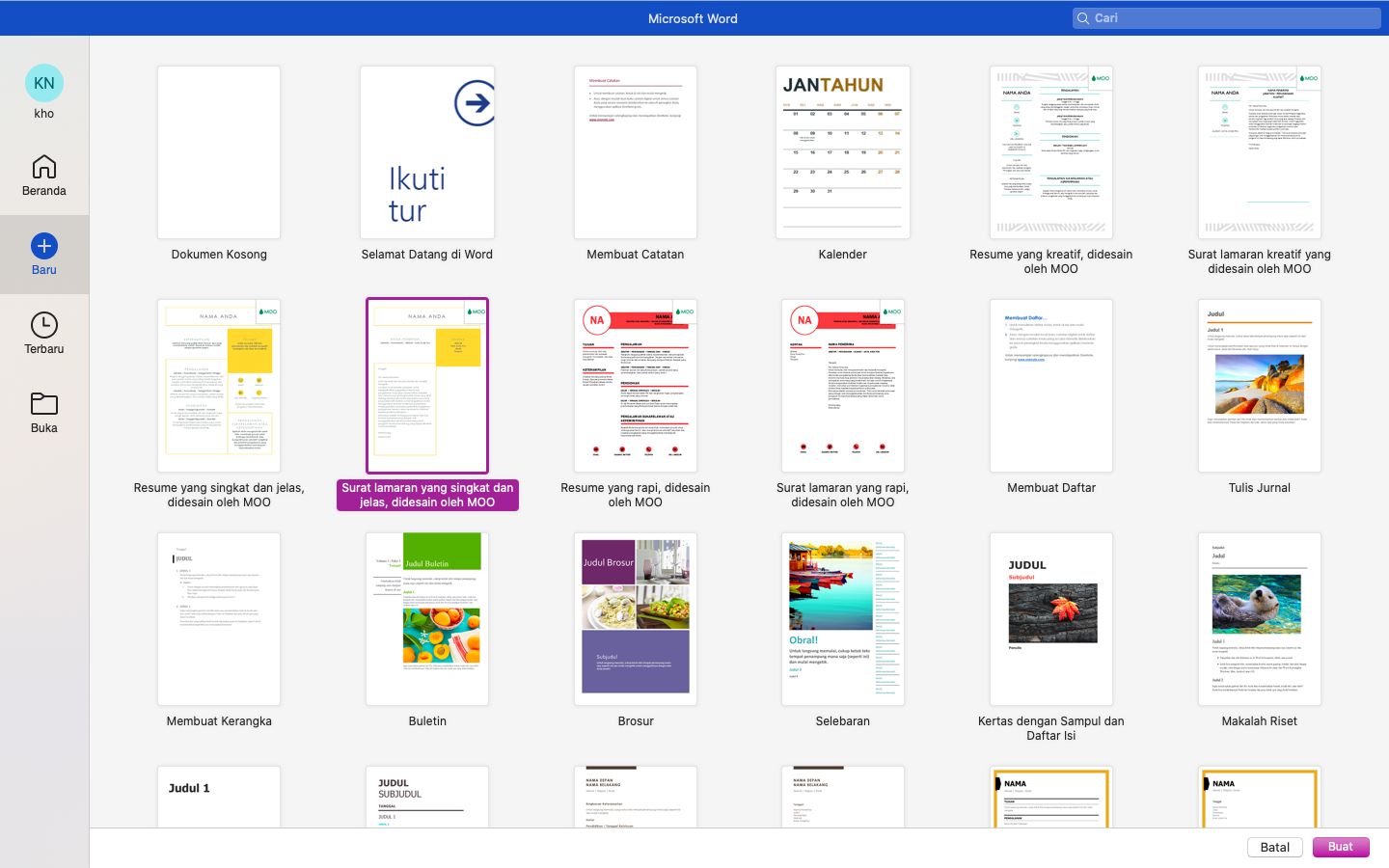Click the 'Selebaran' label text

(x=843, y=721)
